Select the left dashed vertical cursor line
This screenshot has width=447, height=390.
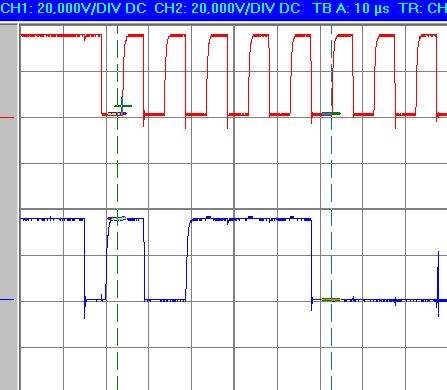point(117,207)
